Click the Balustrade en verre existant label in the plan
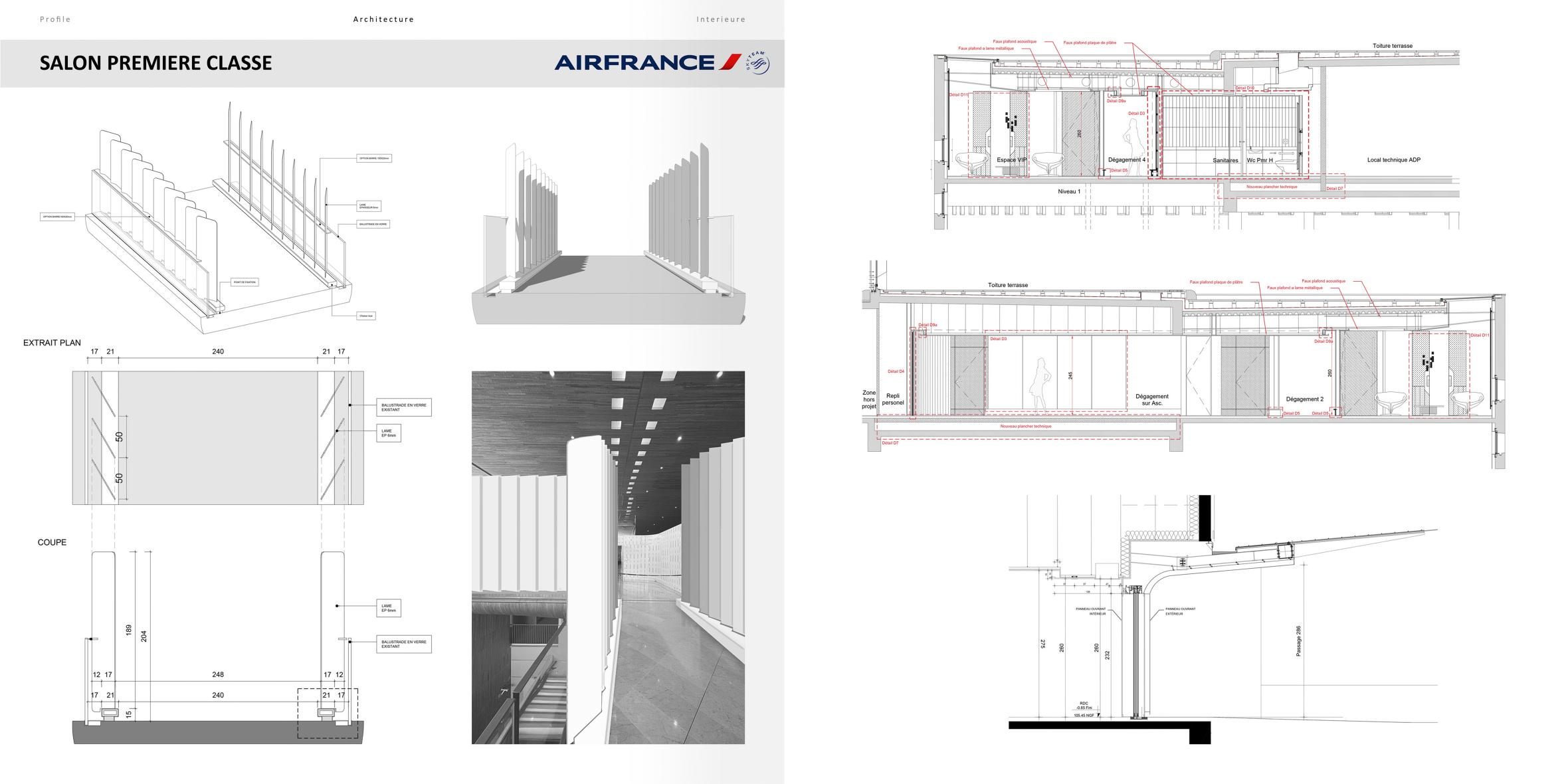 click(x=403, y=407)
